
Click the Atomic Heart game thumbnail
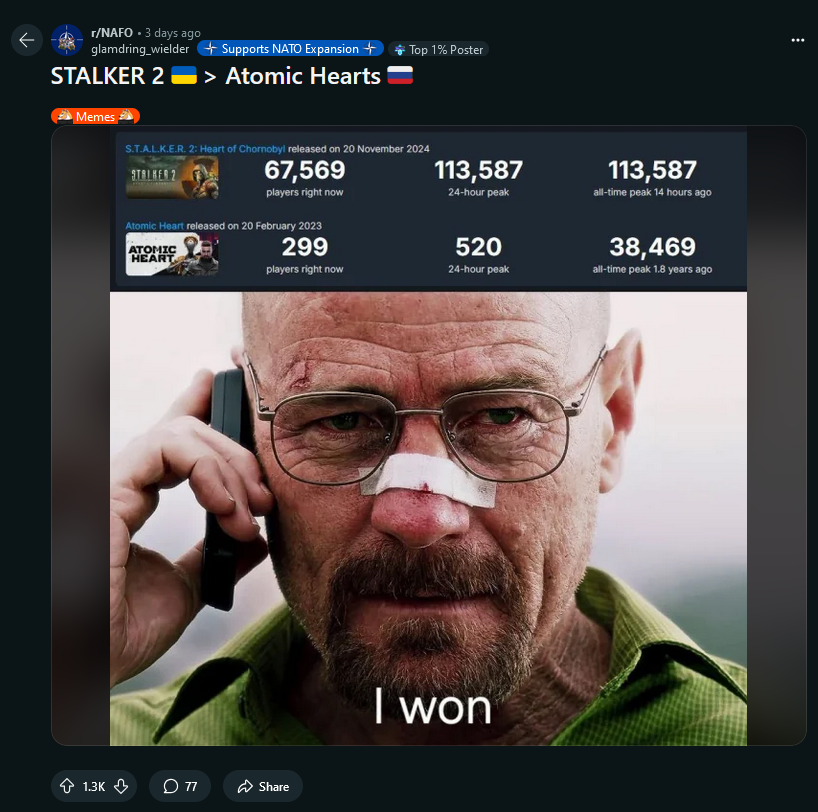(172, 254)
